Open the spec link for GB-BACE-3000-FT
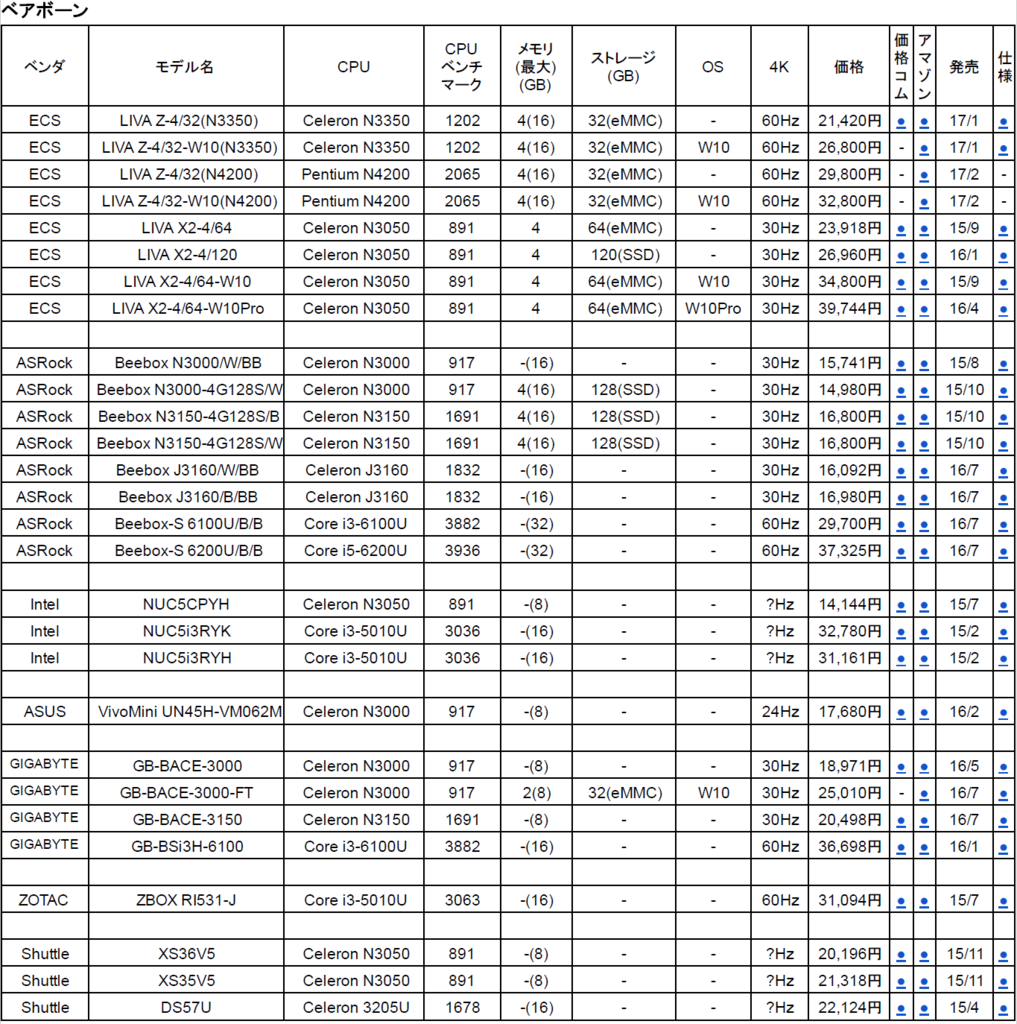Image resolution: width=1017 pixels, height=1024 pixels. click(x=1004, y=794)
